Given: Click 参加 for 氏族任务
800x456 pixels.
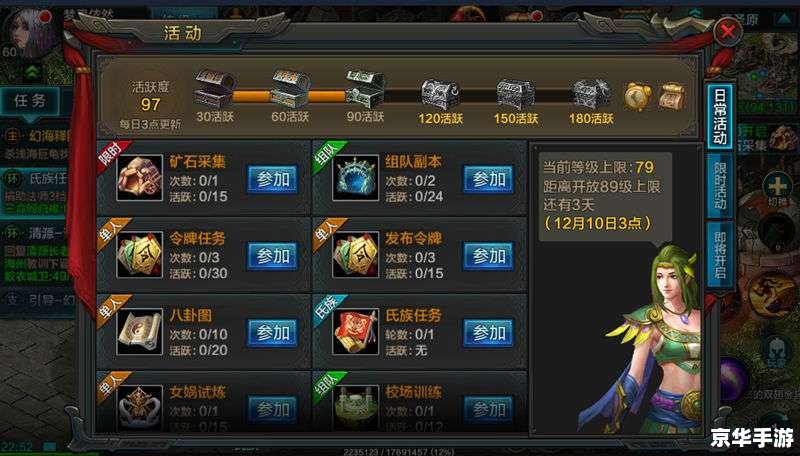Looking at the screenshot, I should pyautogui.click(x=488, y=333).
